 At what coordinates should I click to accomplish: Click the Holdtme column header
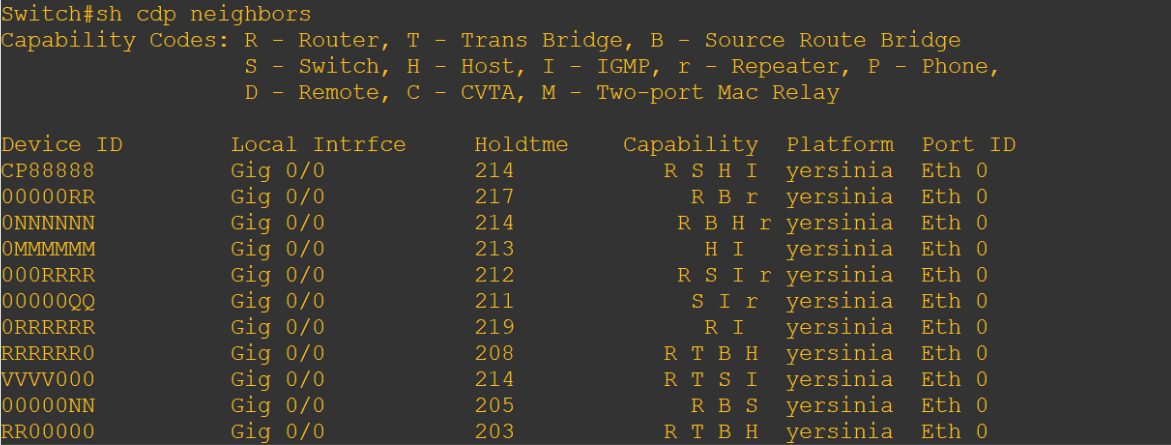click(x=521, y=144)
